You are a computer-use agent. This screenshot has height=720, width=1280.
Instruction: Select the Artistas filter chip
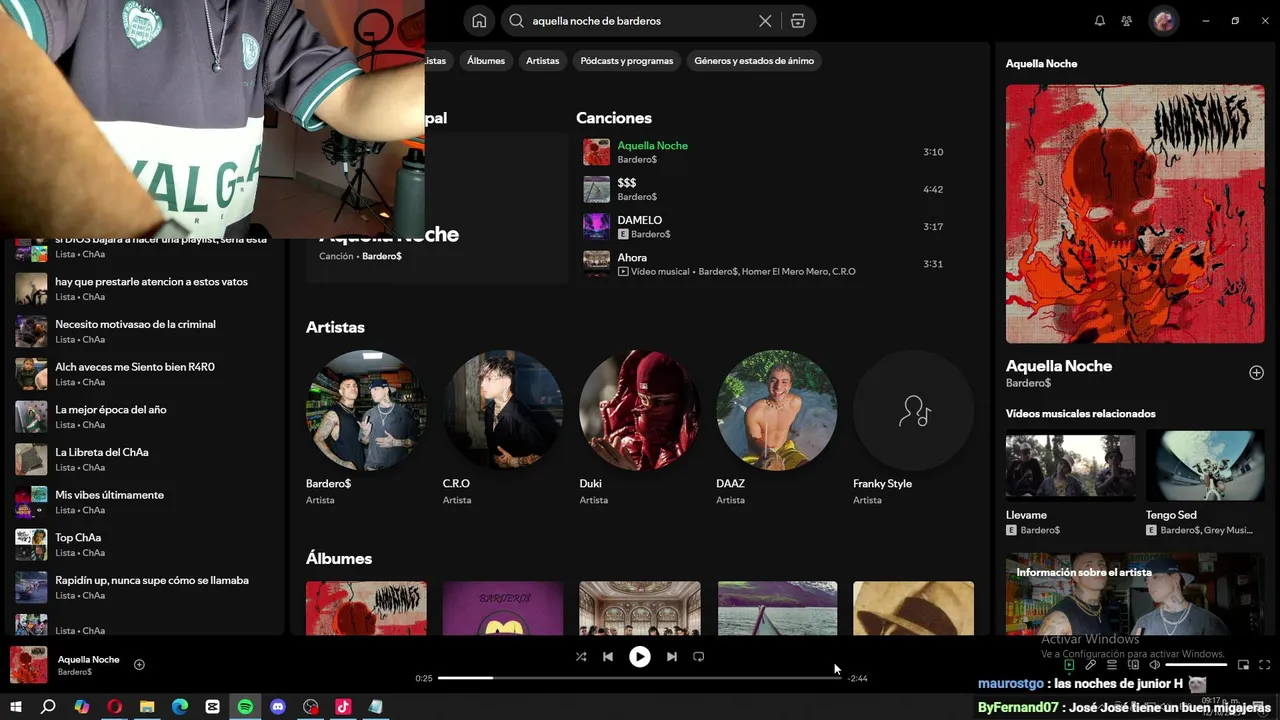click(x=543, y=61)
